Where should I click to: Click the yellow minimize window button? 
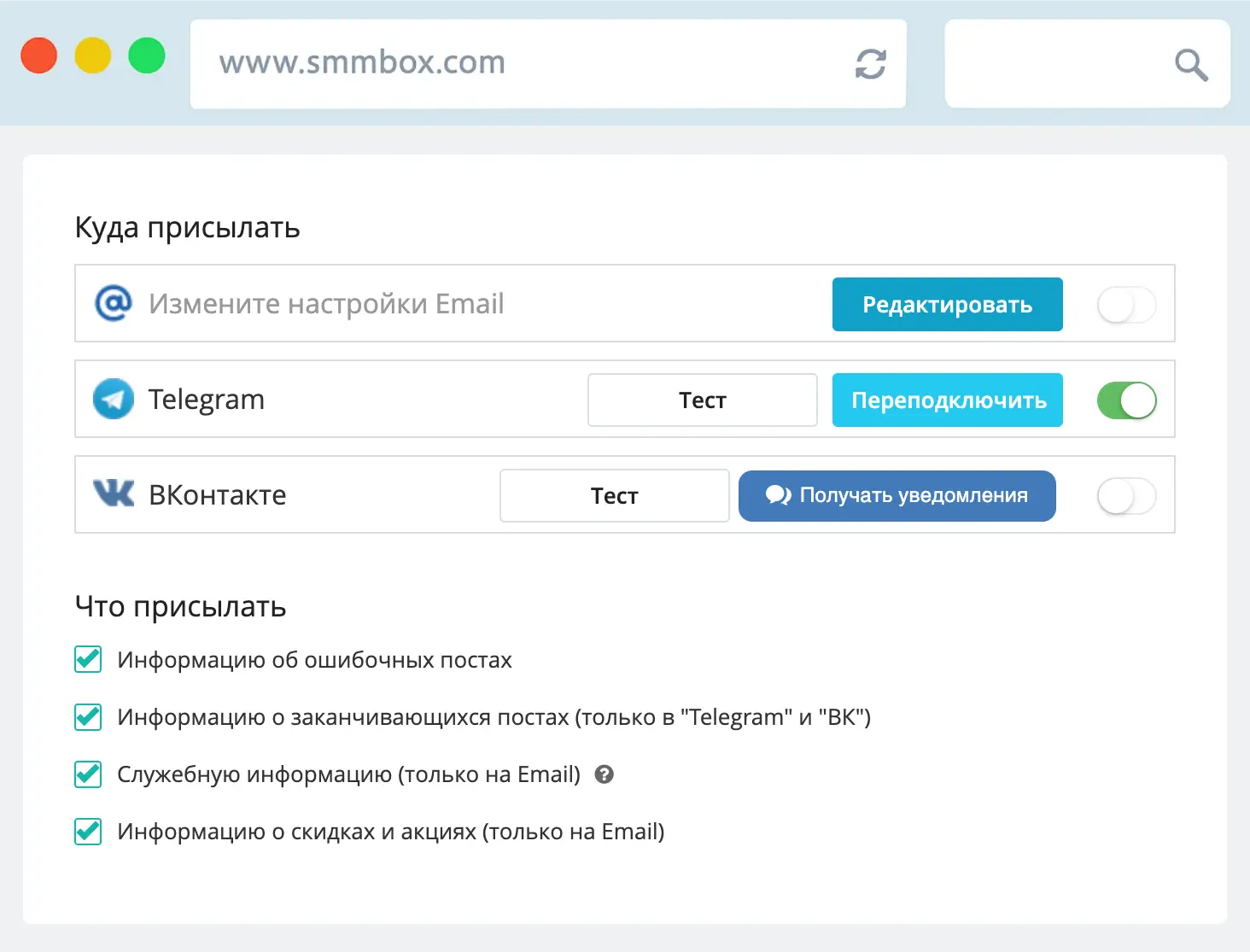click(x=92, y=55)
